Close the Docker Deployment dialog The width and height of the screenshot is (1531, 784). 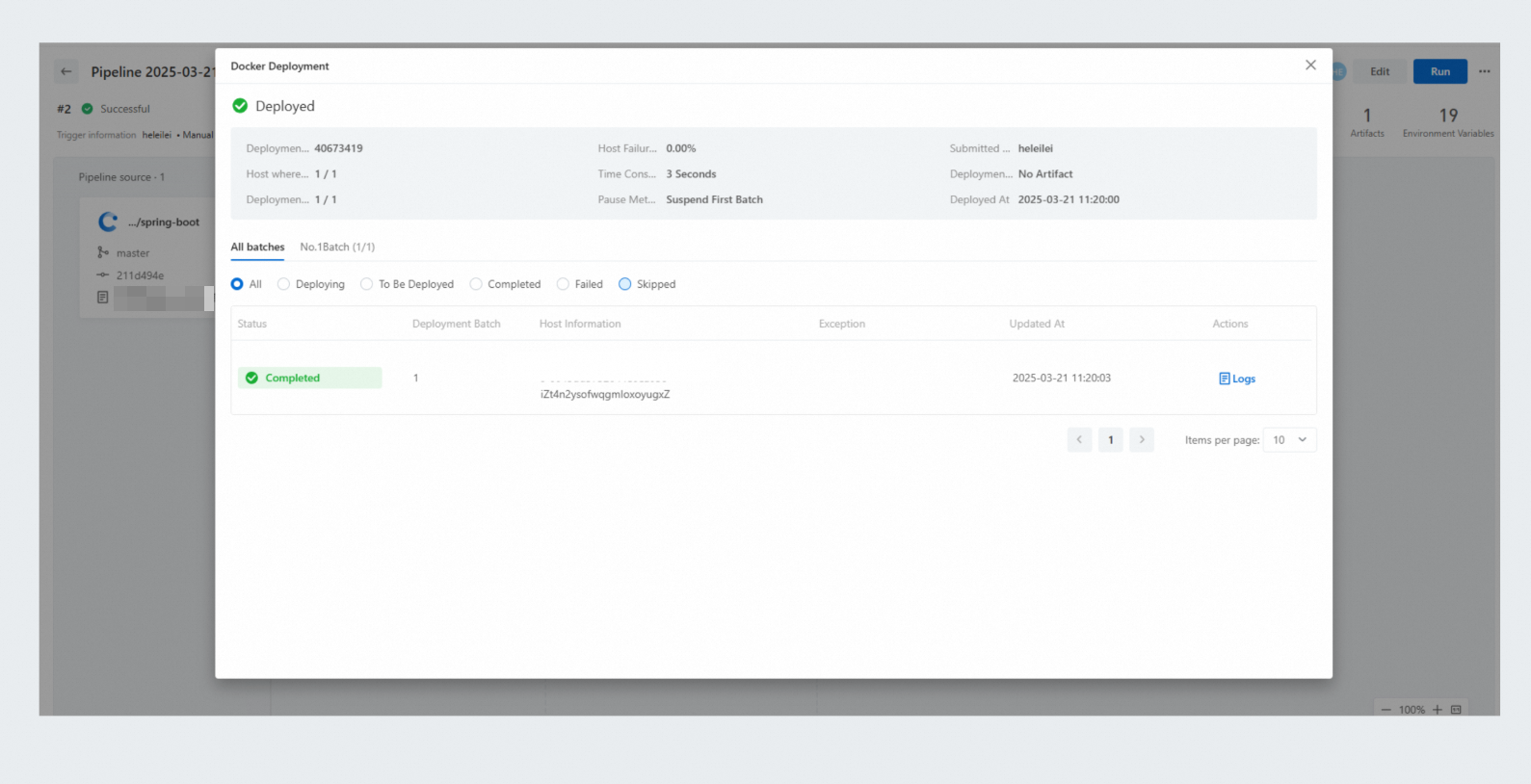(x=1310, y=65)
